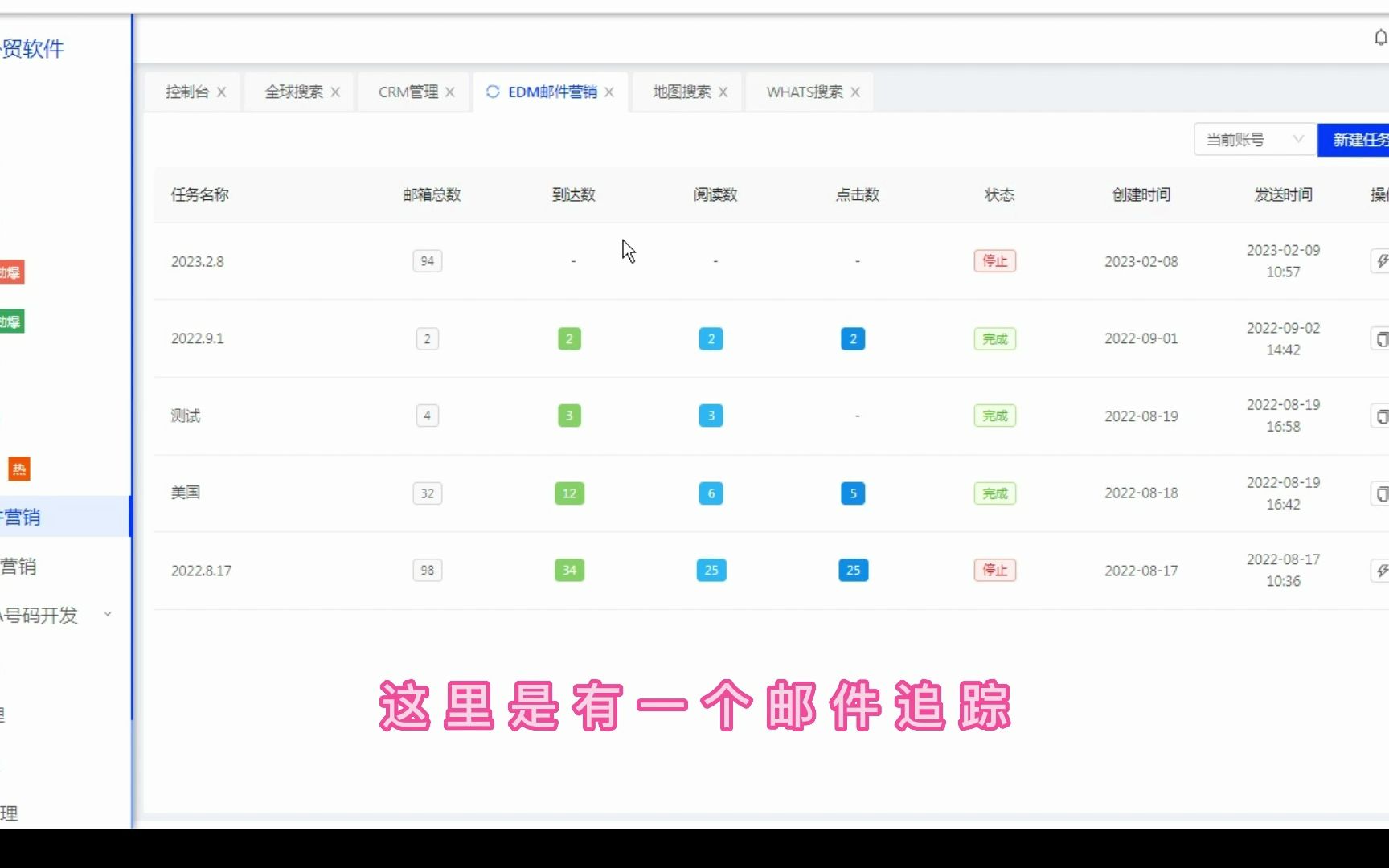This screenshot has width=1389, height=868.
Task: Switch to the 全球搜索 tab
Action: click(293, 92)
